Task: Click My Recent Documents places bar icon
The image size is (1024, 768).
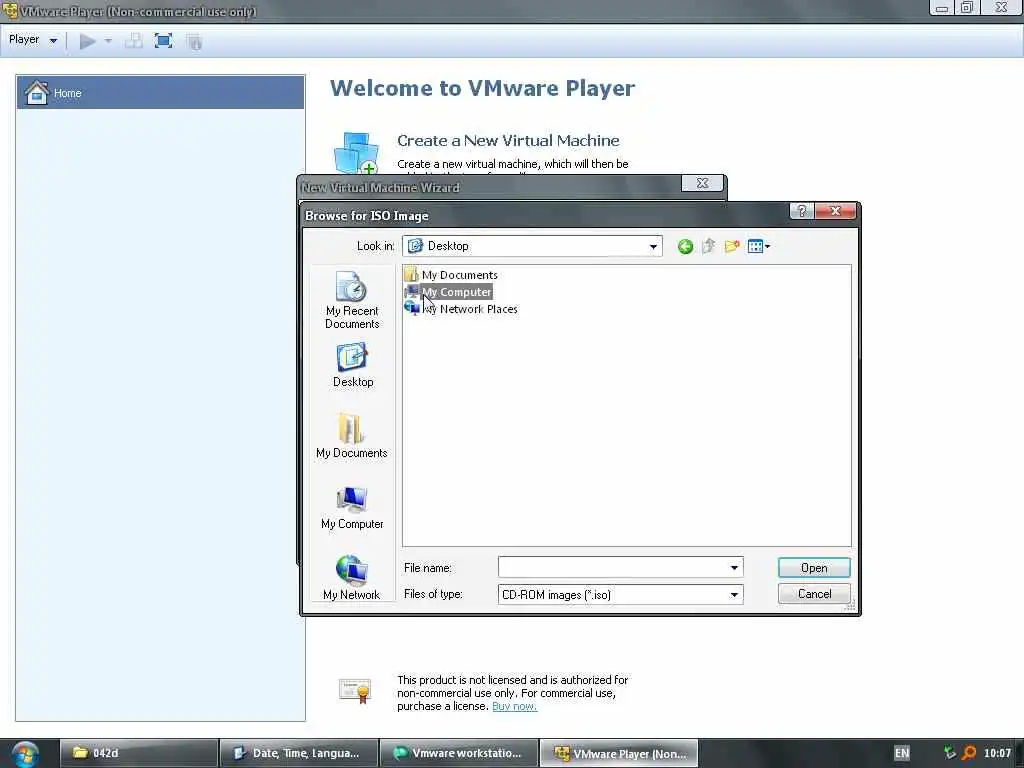Action: point(352,300)
